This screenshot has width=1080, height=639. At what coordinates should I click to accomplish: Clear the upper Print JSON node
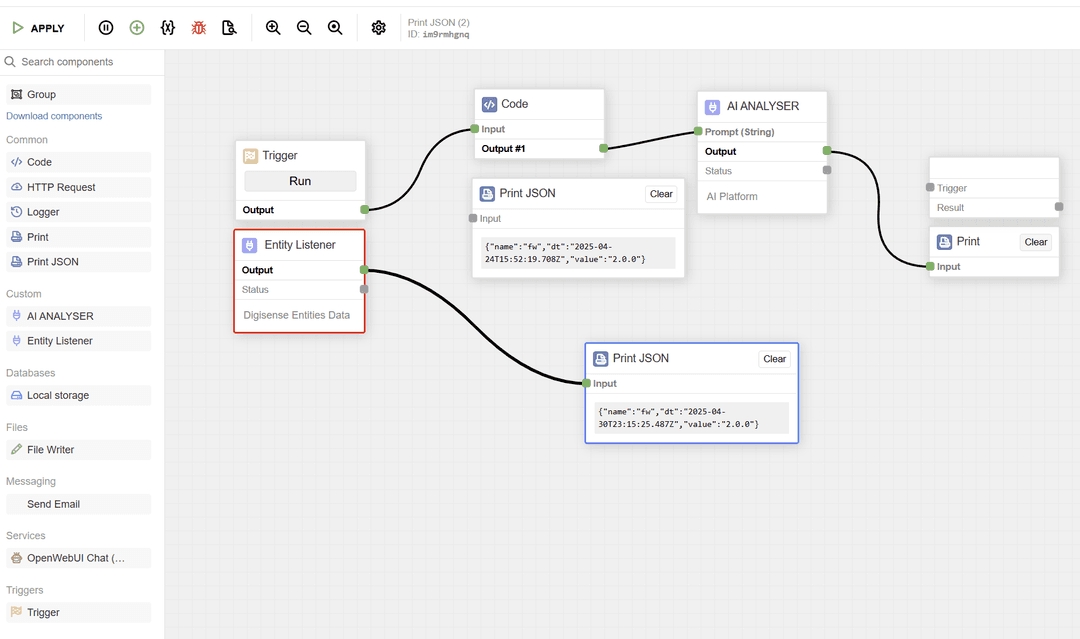point(661,194)
